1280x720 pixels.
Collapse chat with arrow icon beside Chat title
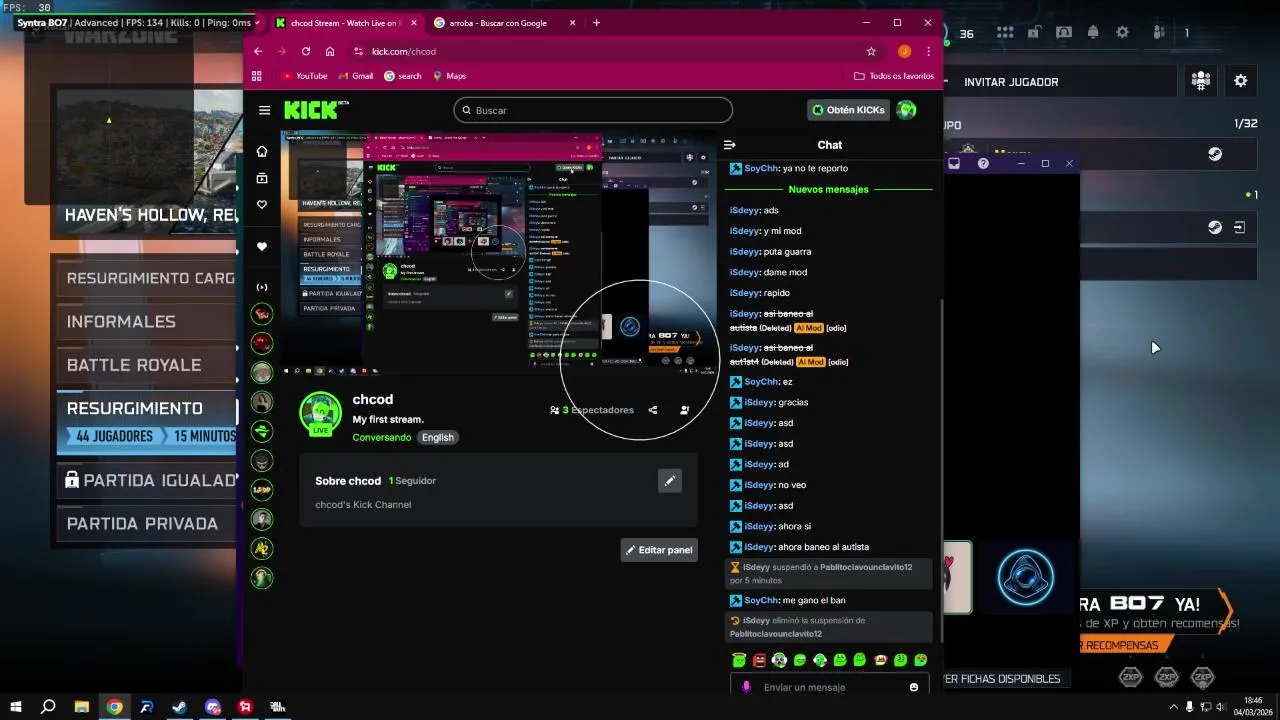point(730,145)
